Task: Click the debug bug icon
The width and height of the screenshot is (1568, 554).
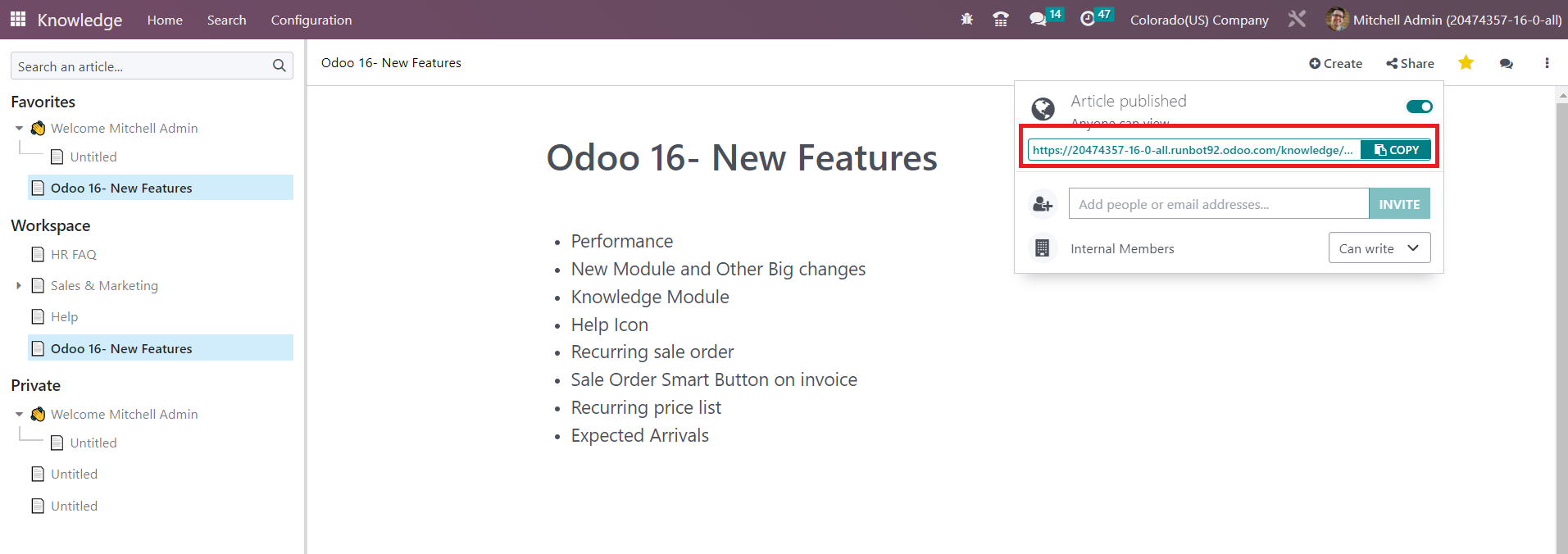Action: [967, 19]
